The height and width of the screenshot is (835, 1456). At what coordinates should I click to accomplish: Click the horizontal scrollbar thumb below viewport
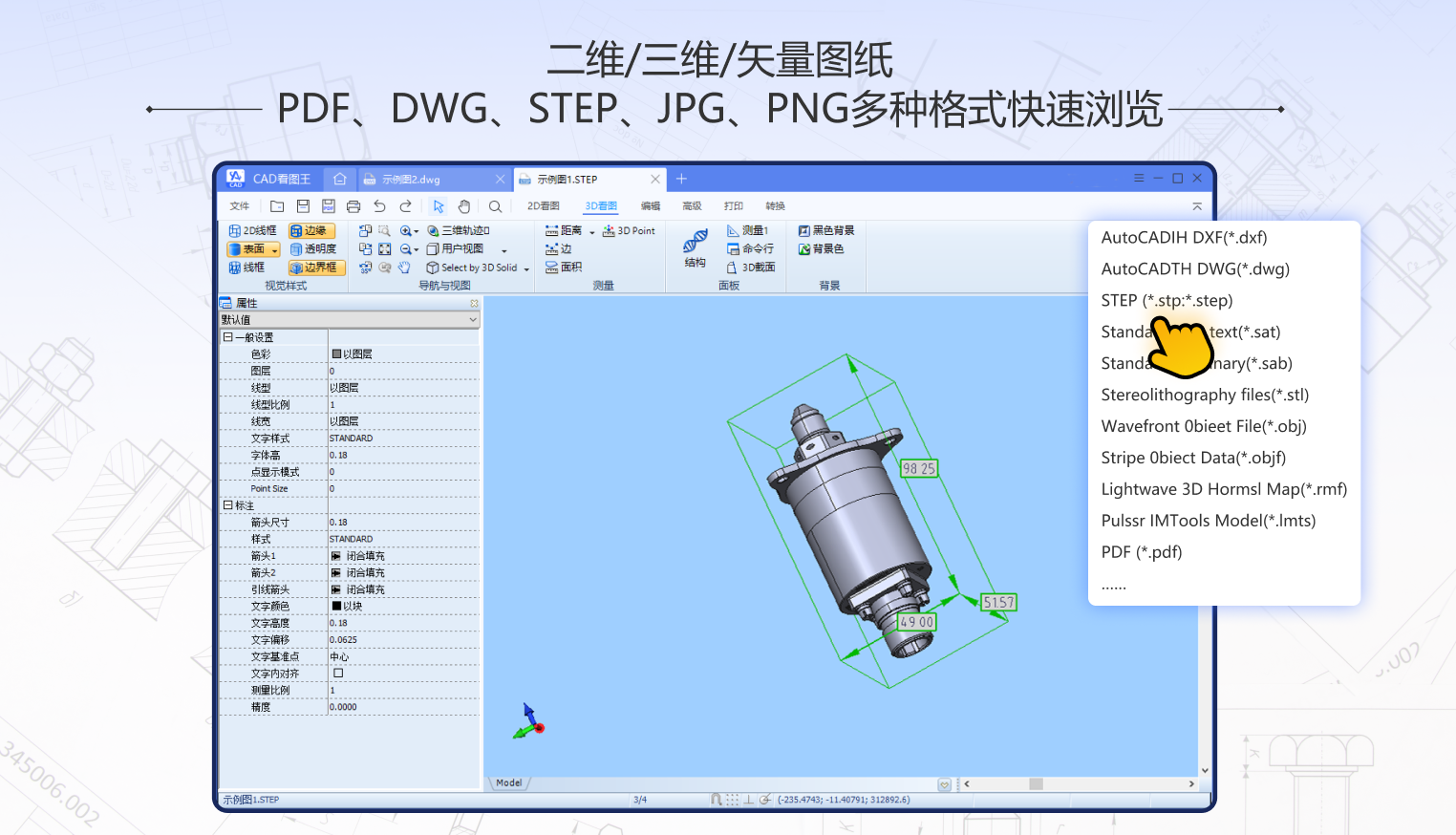pyautogui.click(x=1036, y=784)
